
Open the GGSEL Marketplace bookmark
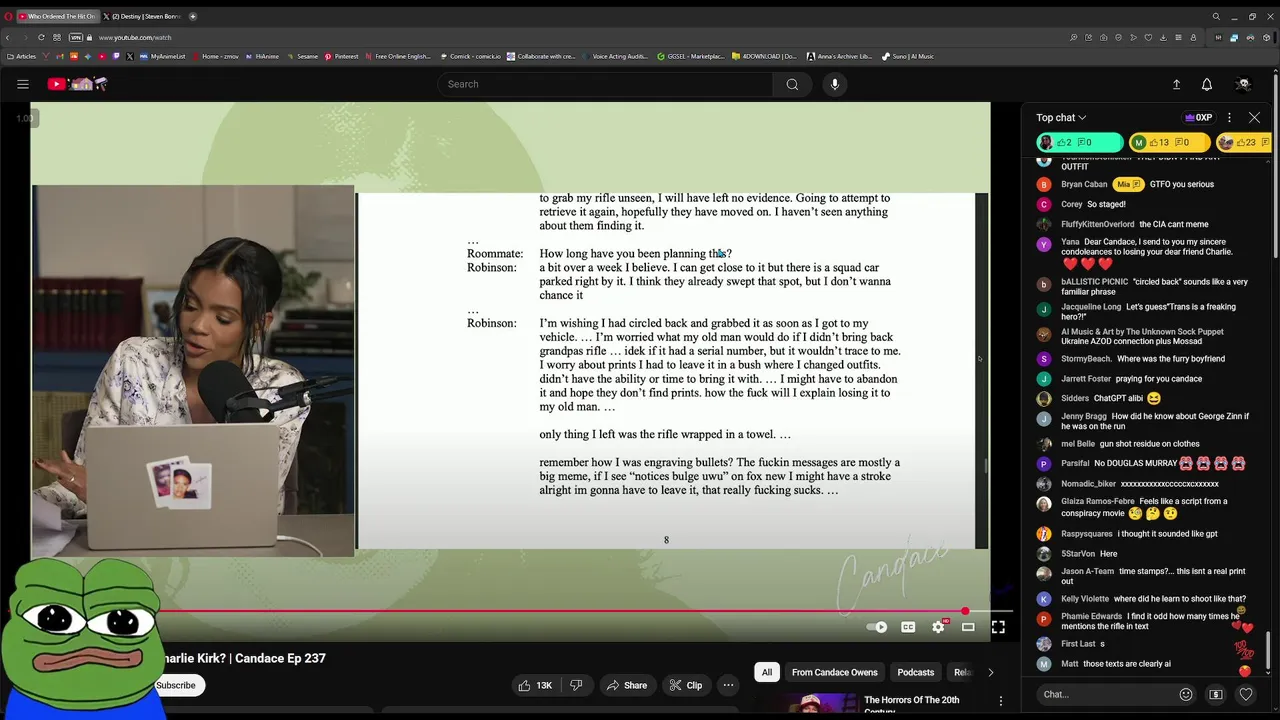691,56
